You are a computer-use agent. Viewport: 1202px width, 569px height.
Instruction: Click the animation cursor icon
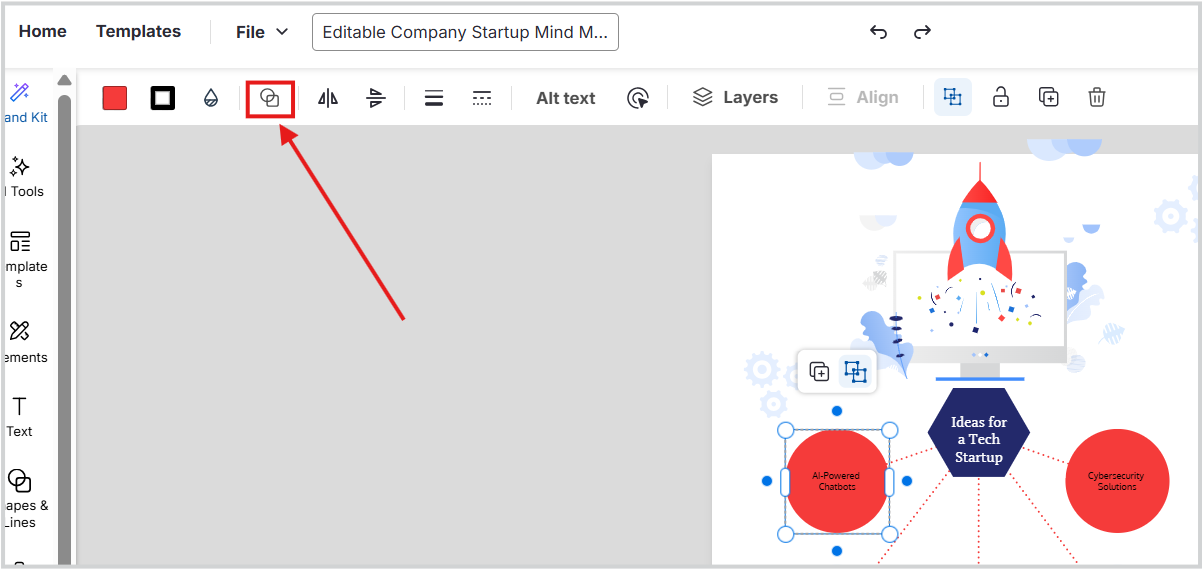(x=638, y=98)
